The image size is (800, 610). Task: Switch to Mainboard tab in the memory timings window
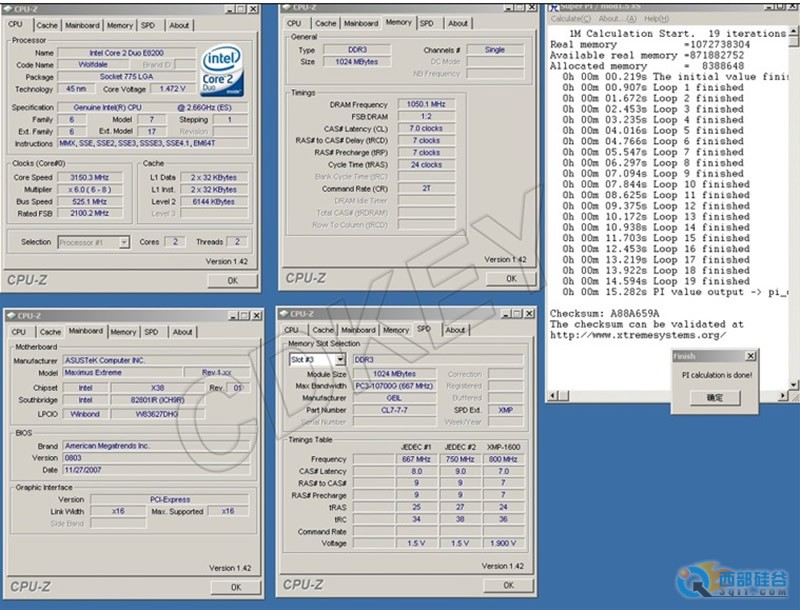point(361,23)
